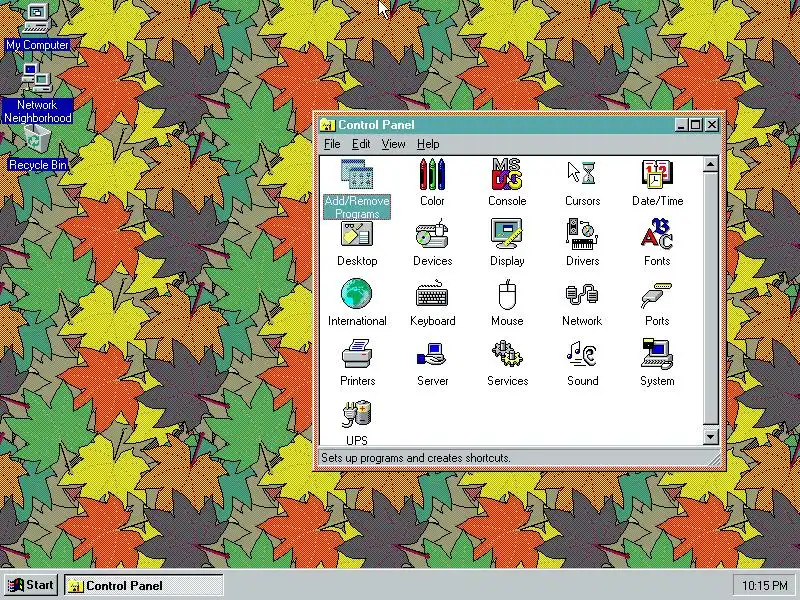Click the Start button
This screenshot has width=800, height=600.
(x=31, y=585)
